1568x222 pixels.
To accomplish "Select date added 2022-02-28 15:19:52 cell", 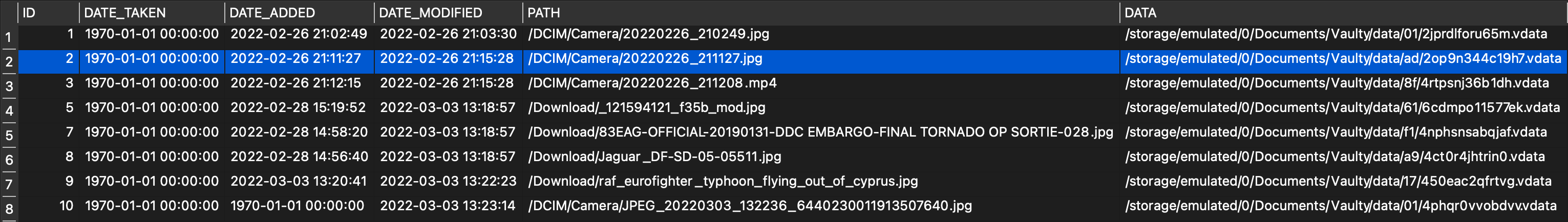I will 298,107.
